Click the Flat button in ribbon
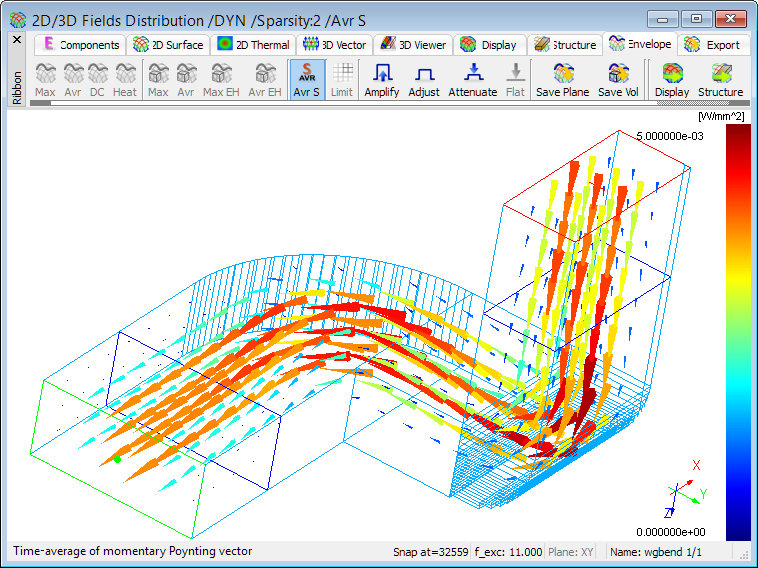The image size is (758, 568). pyautogui.click(x=515, y=80)
